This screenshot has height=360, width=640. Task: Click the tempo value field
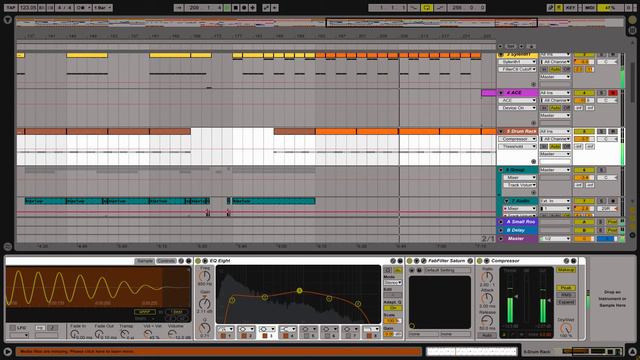pyautogui.click(x=27, y=7)
